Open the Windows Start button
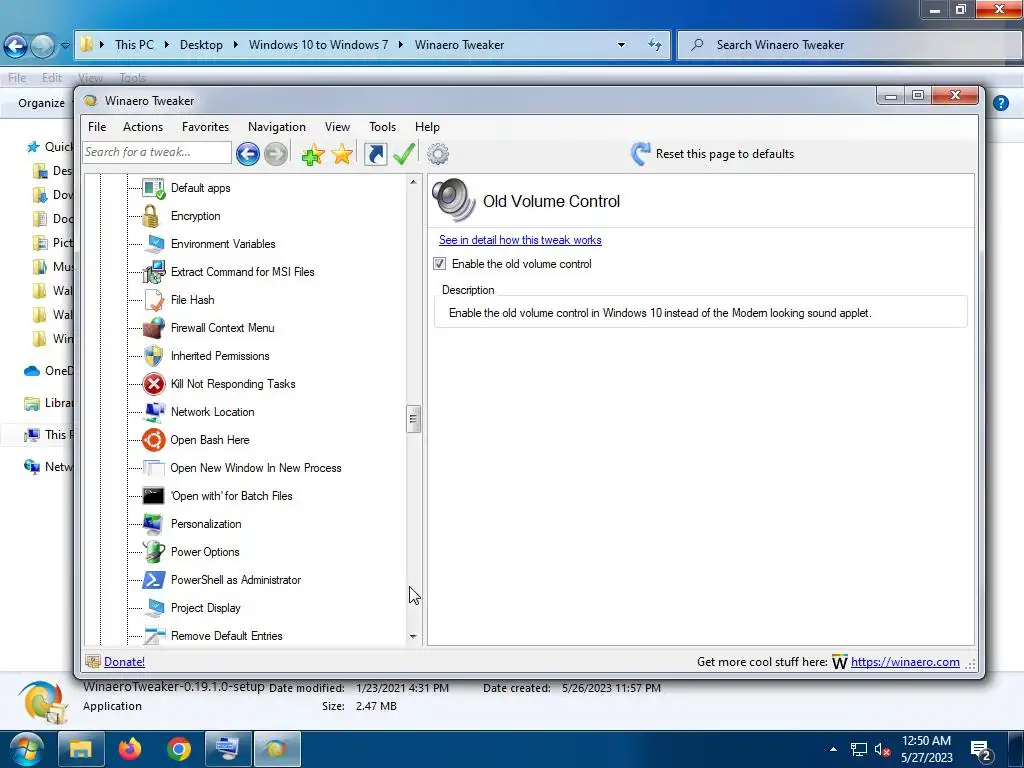The height and width of the screenshot is (768, 1024). (x=26, y=748)
